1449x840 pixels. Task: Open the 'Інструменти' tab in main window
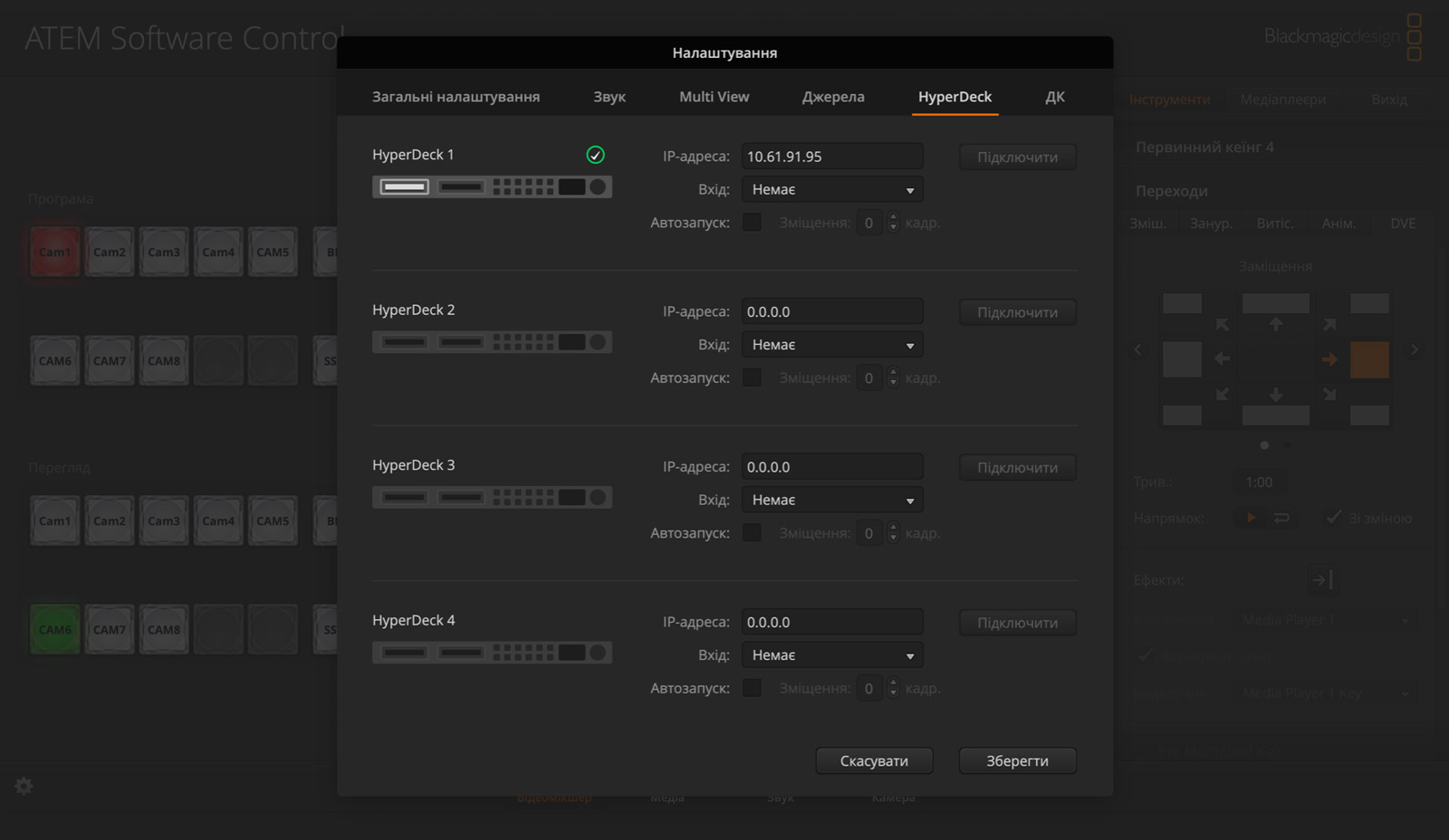coord(1170,99)
